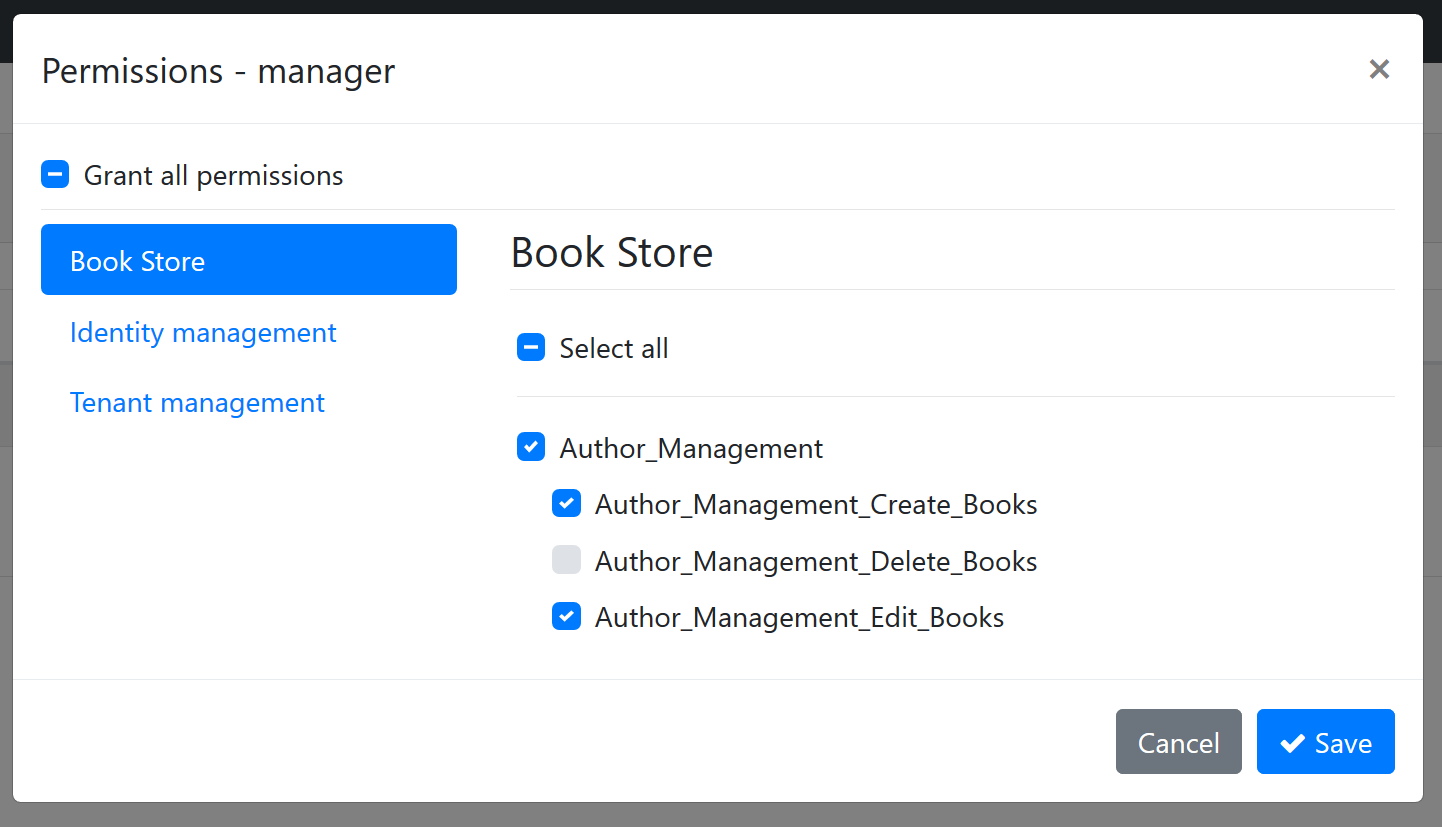
Task: Click the Author_Management_Edit_Books label text
Action: point(799,617)
